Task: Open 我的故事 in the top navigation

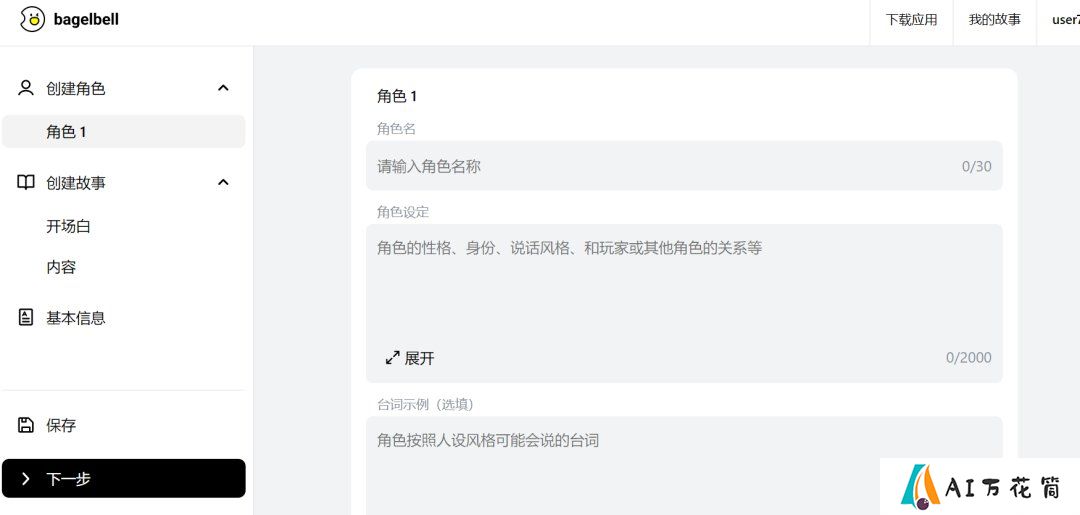Action: [995, 20]
